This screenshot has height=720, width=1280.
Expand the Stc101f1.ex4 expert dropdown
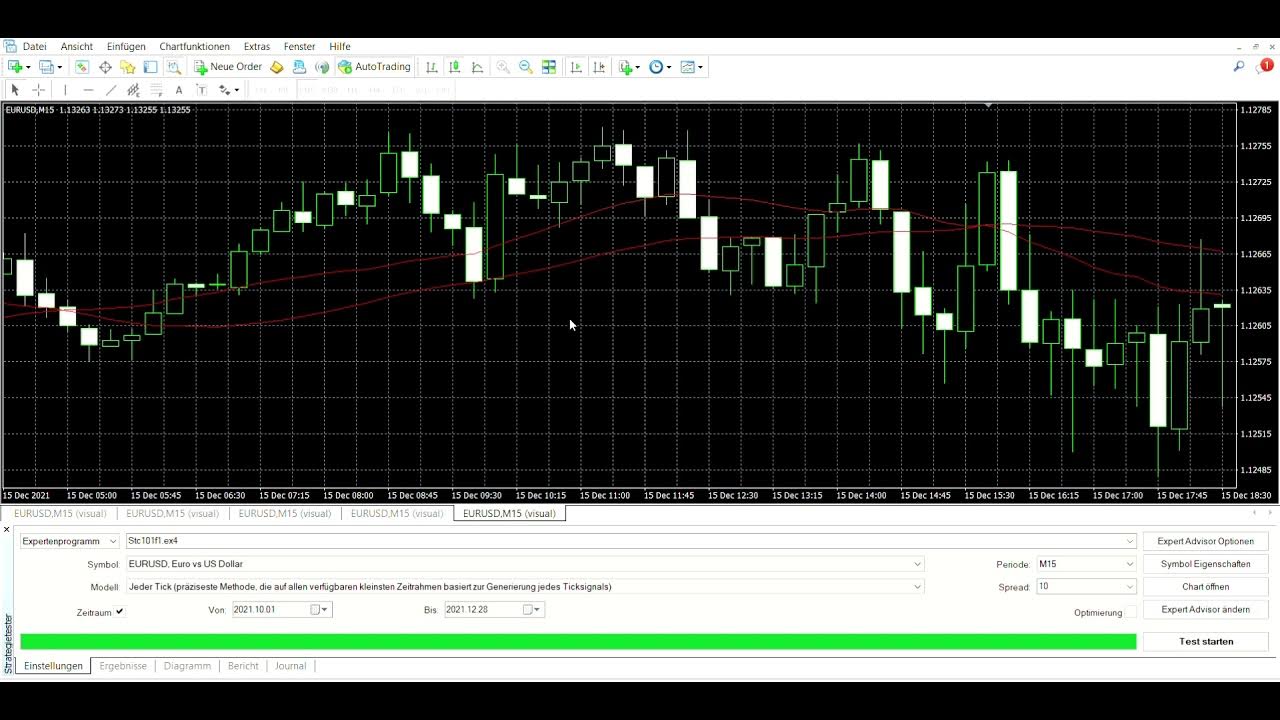point(1130,541)
